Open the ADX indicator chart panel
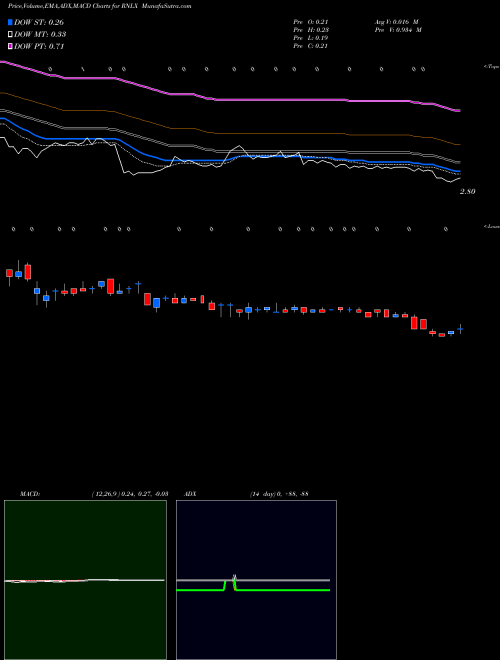This screenshot has height=660, width=500. click(256, 580)
